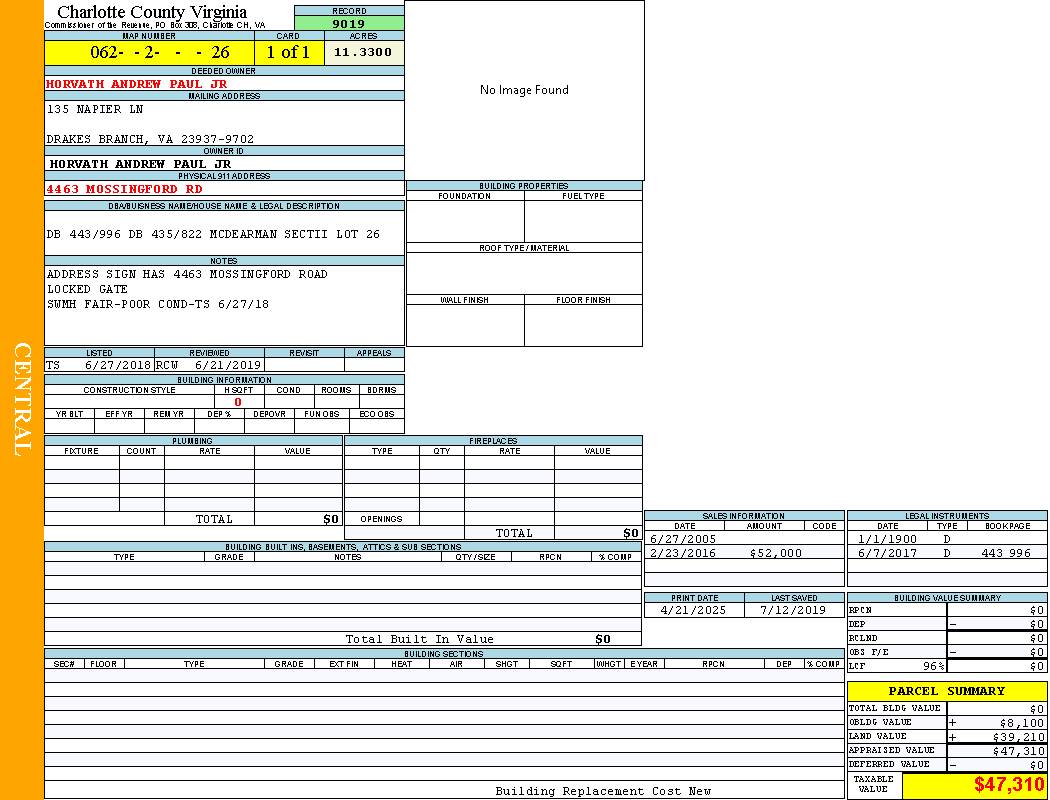Click the red taxable value $47,310

1009,785
